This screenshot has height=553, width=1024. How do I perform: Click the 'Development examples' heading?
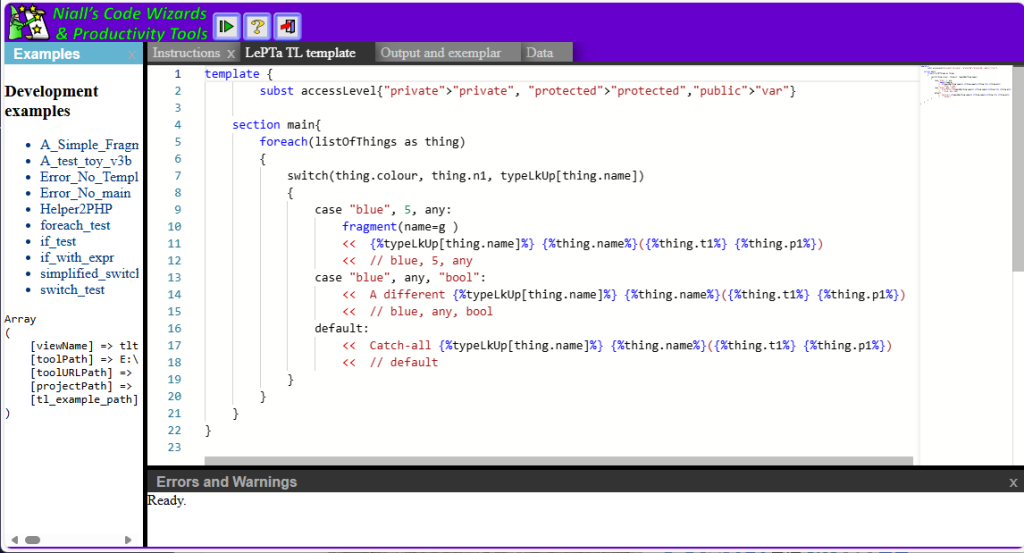pyautogui.click(x=52, y=101)
